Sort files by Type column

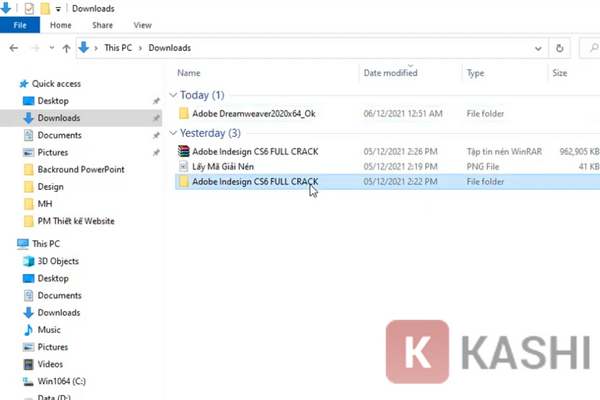475,73
